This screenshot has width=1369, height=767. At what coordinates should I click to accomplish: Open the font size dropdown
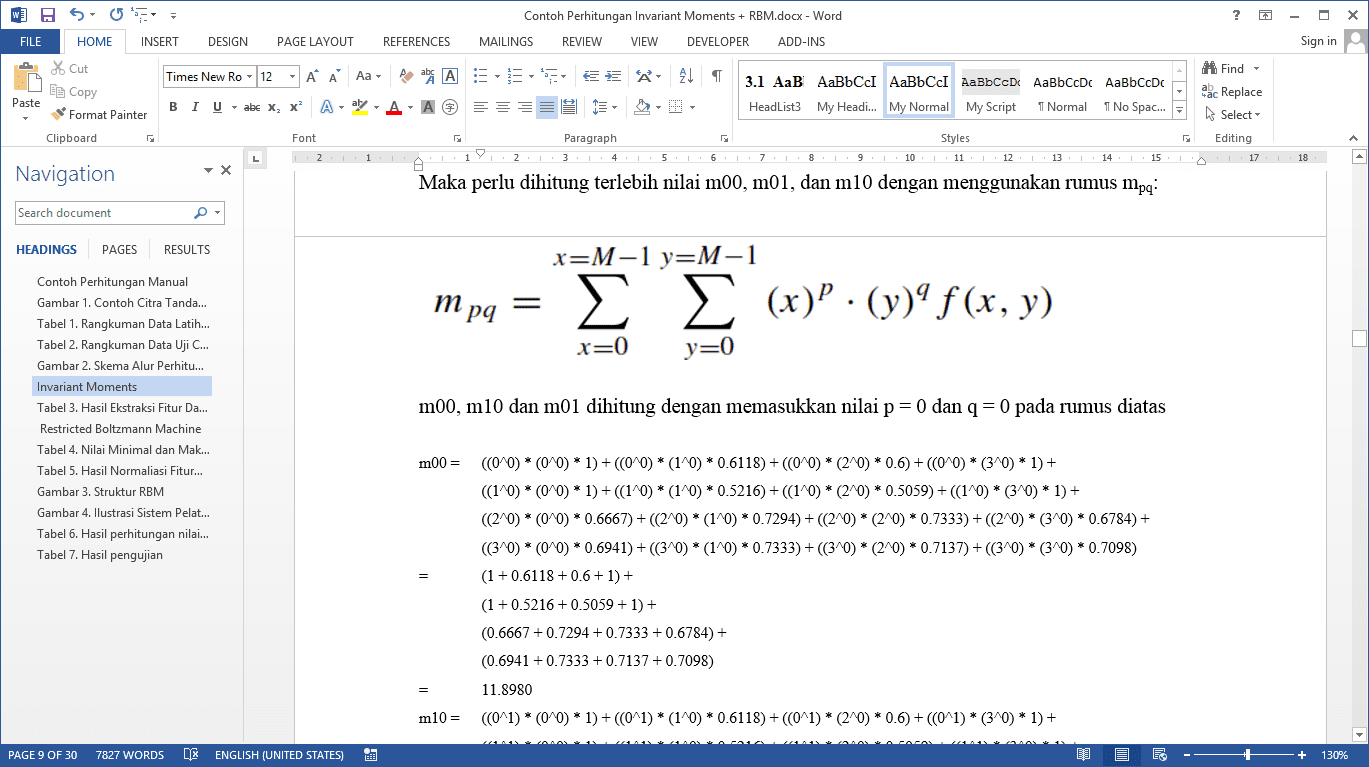point(292,77)
